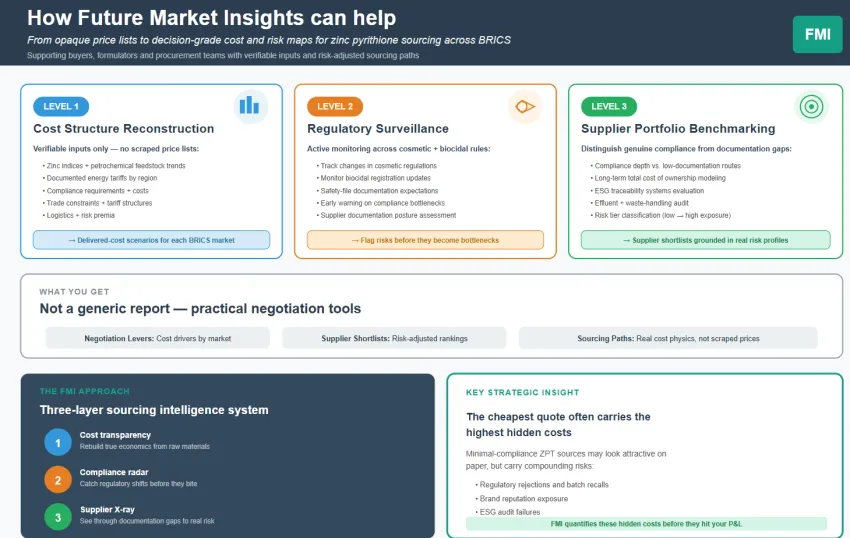This screenshot has width=850, height=538.
Task: Open the Supplier Shortlists risk-adjusted box
Action: pos(394,338)
